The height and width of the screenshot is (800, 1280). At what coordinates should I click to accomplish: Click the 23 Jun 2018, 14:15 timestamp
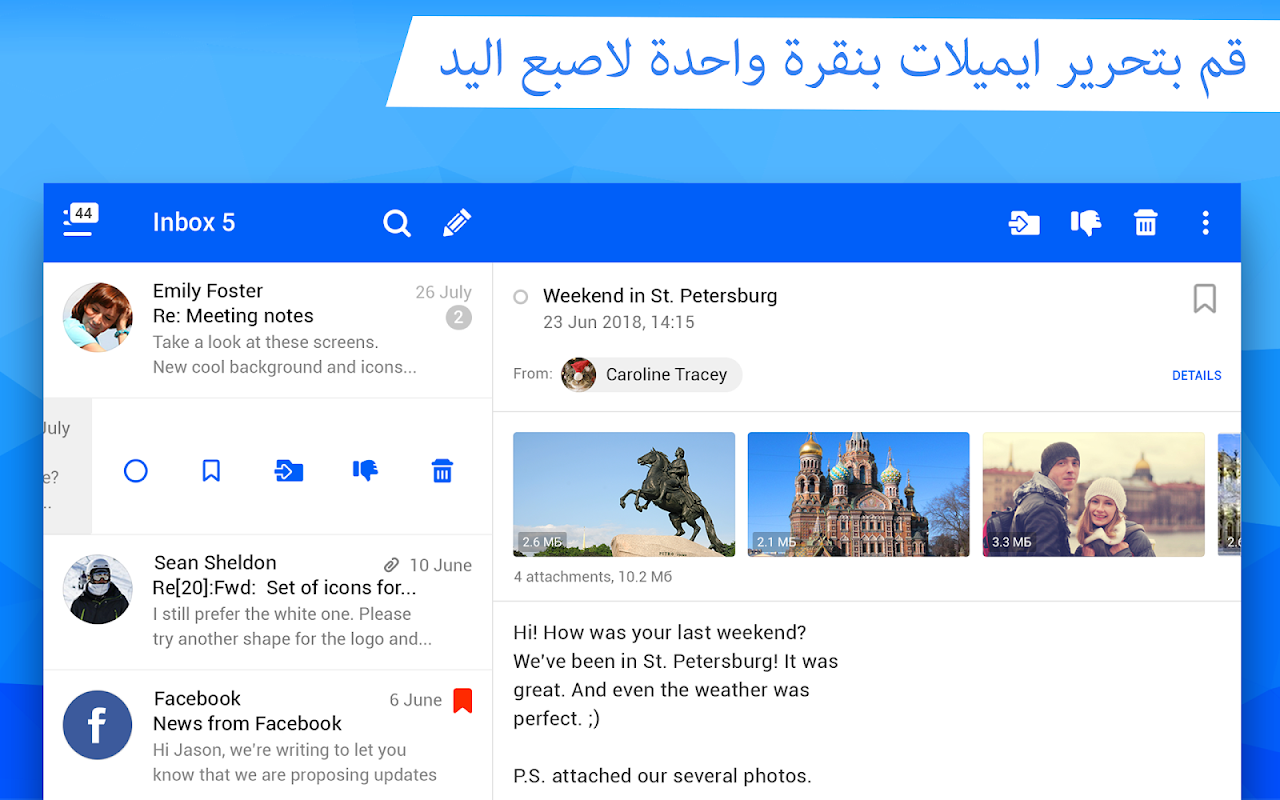click(x=619, y=322)
